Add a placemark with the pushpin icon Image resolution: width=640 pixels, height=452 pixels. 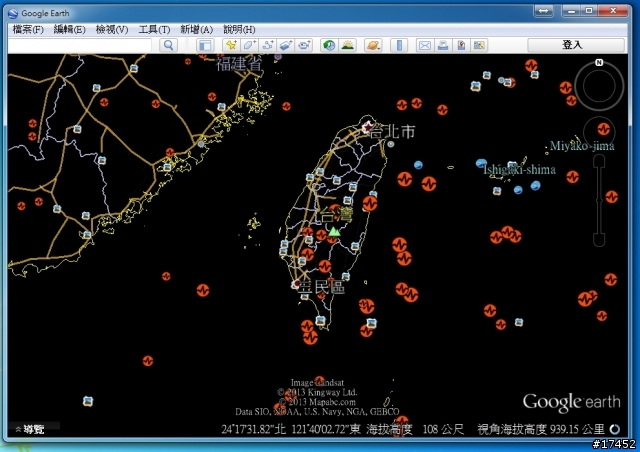pos(231,45)
